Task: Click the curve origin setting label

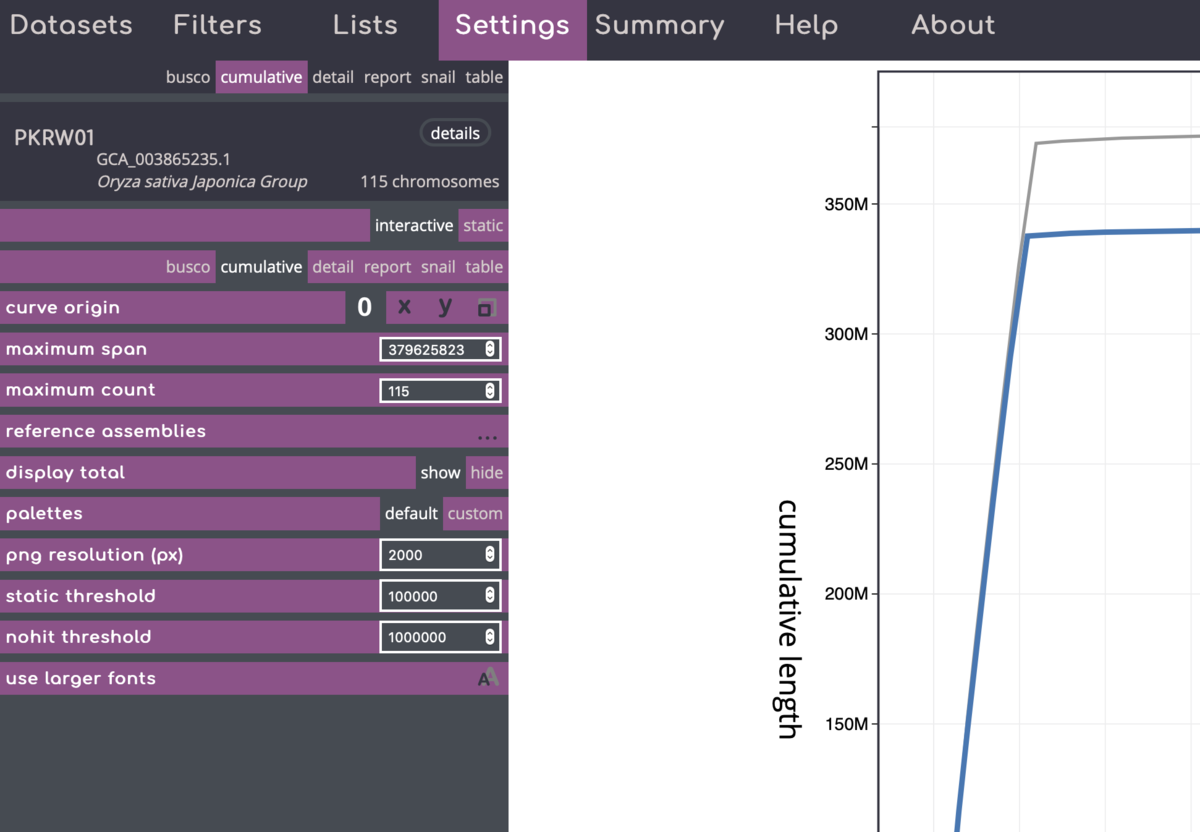Action: 63,308
